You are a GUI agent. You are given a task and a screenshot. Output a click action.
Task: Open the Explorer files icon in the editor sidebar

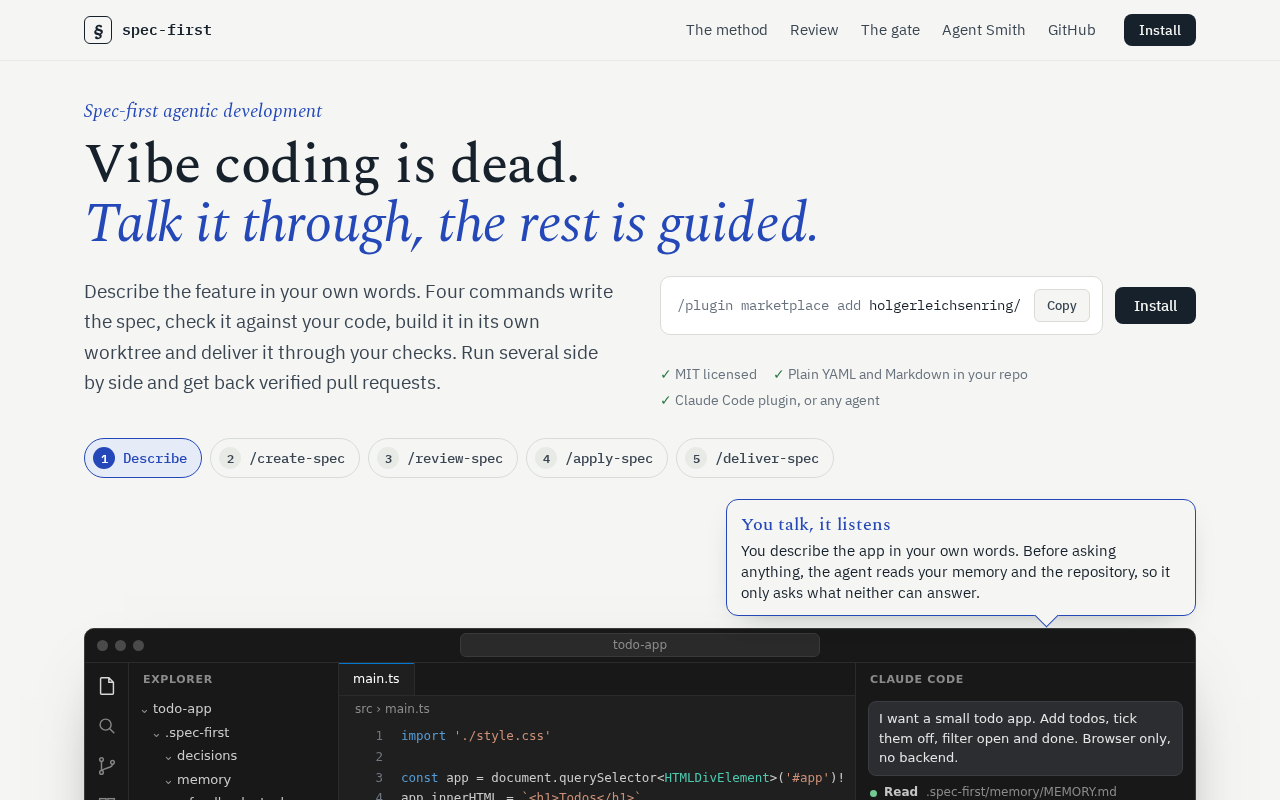pyautogui.click(x=107, y=686)
